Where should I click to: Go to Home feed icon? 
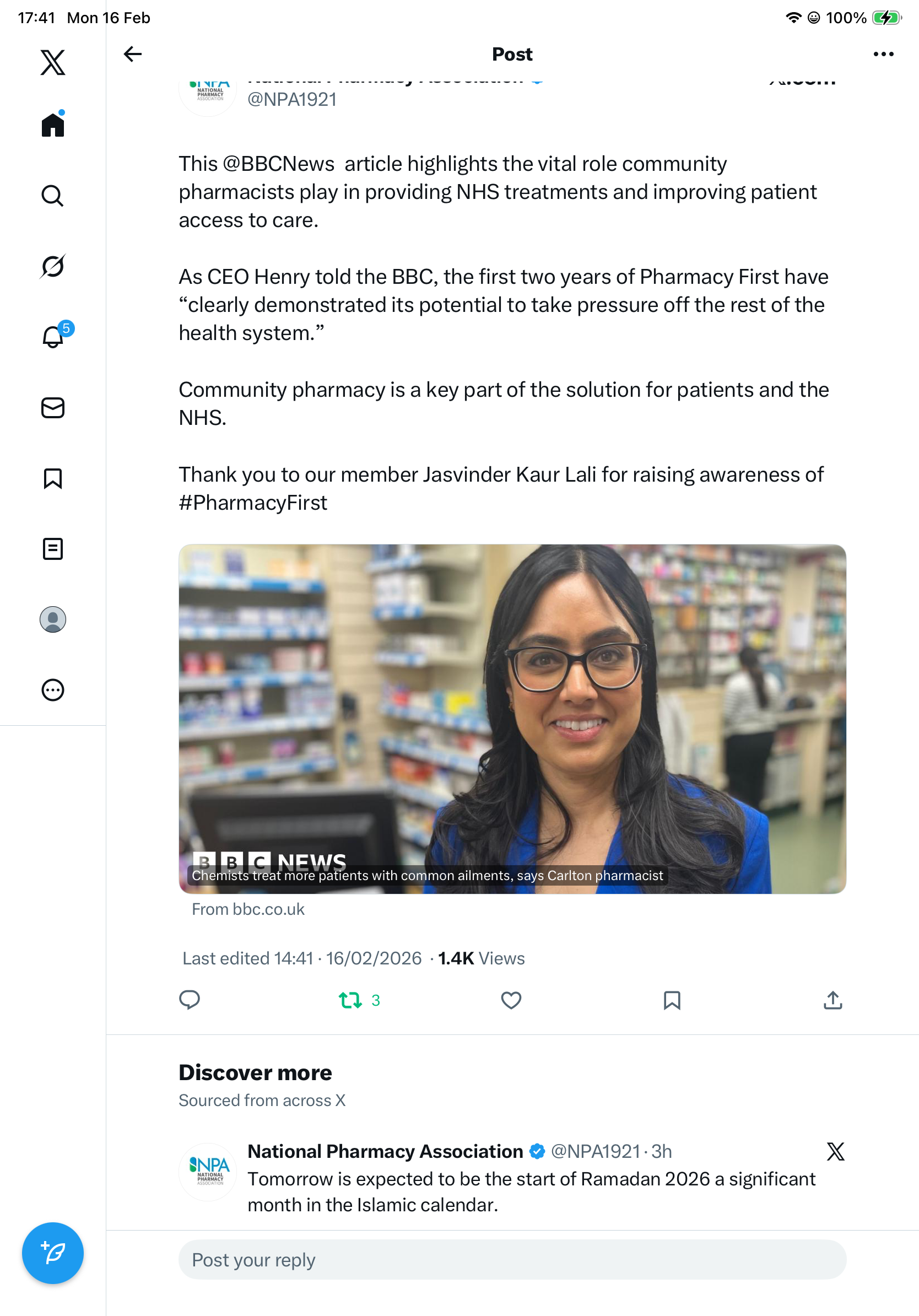53,123
